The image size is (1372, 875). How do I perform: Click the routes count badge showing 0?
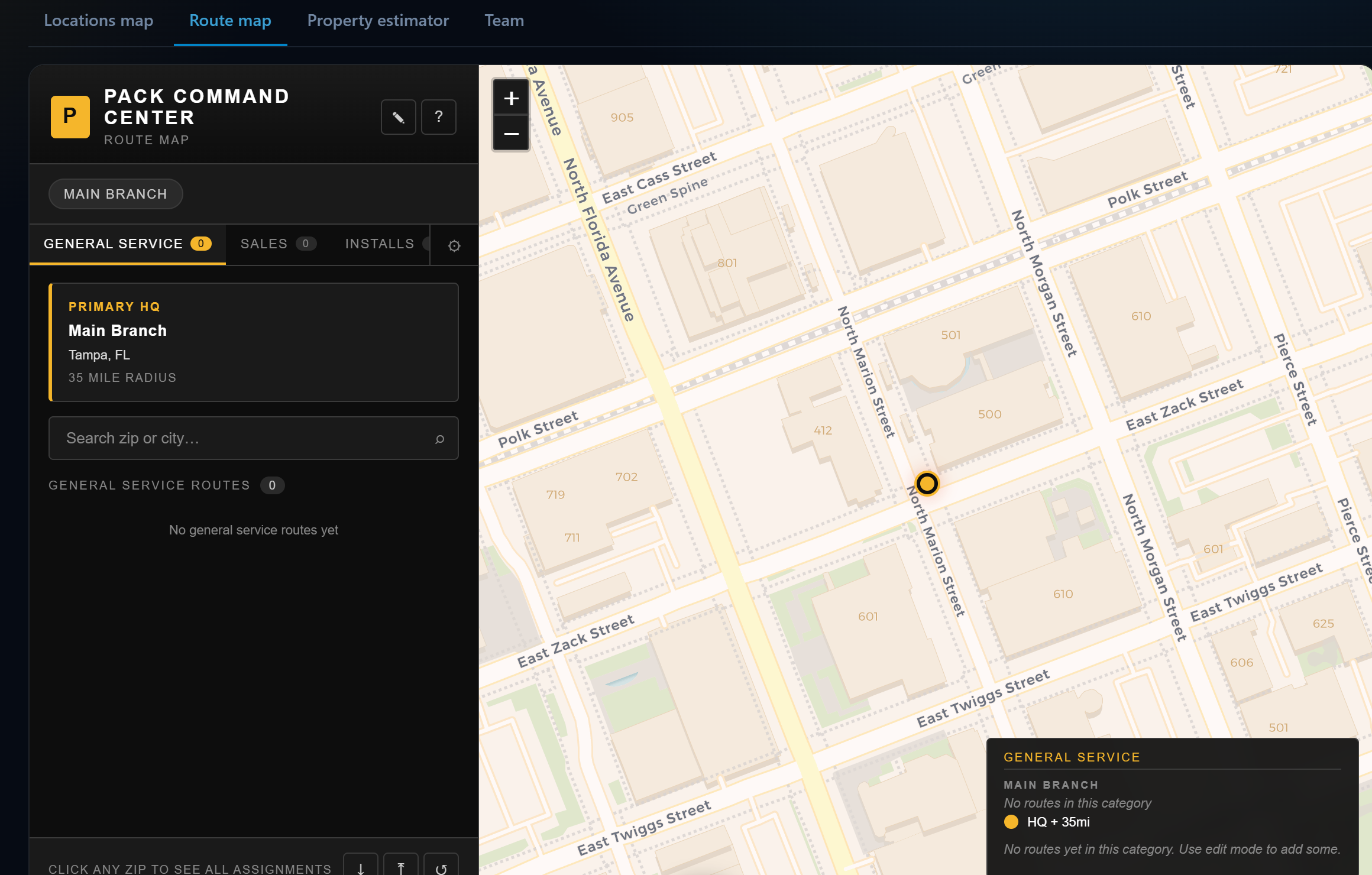272,485
